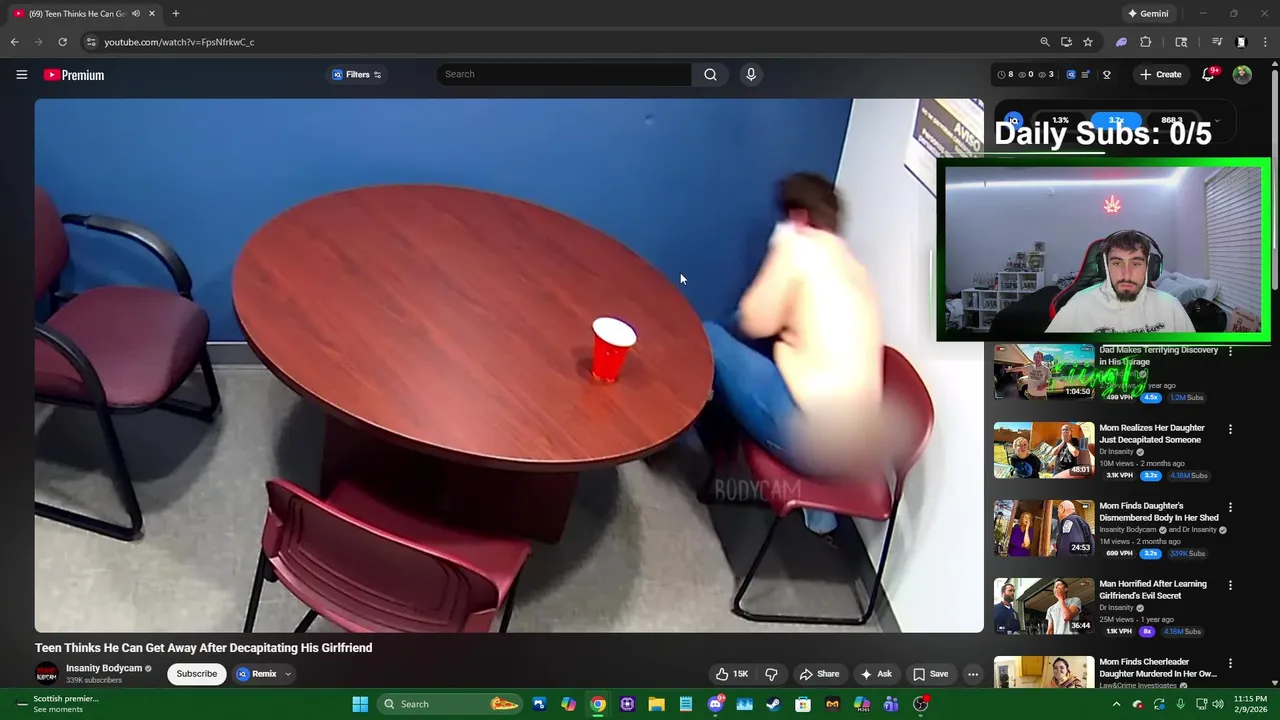Open the Chrome profile avatar
This screenshot has height=720, width=1280.
point(1241,42)
